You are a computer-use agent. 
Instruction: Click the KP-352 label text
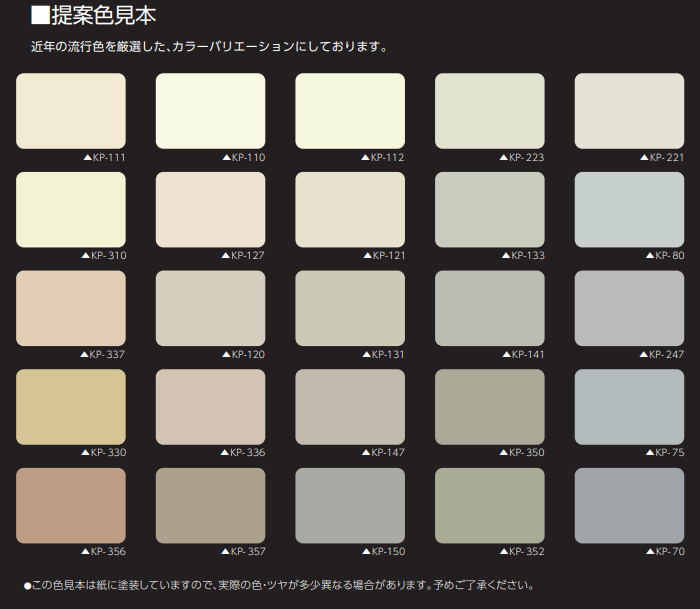pyautogui.click(x=526, y=551)
